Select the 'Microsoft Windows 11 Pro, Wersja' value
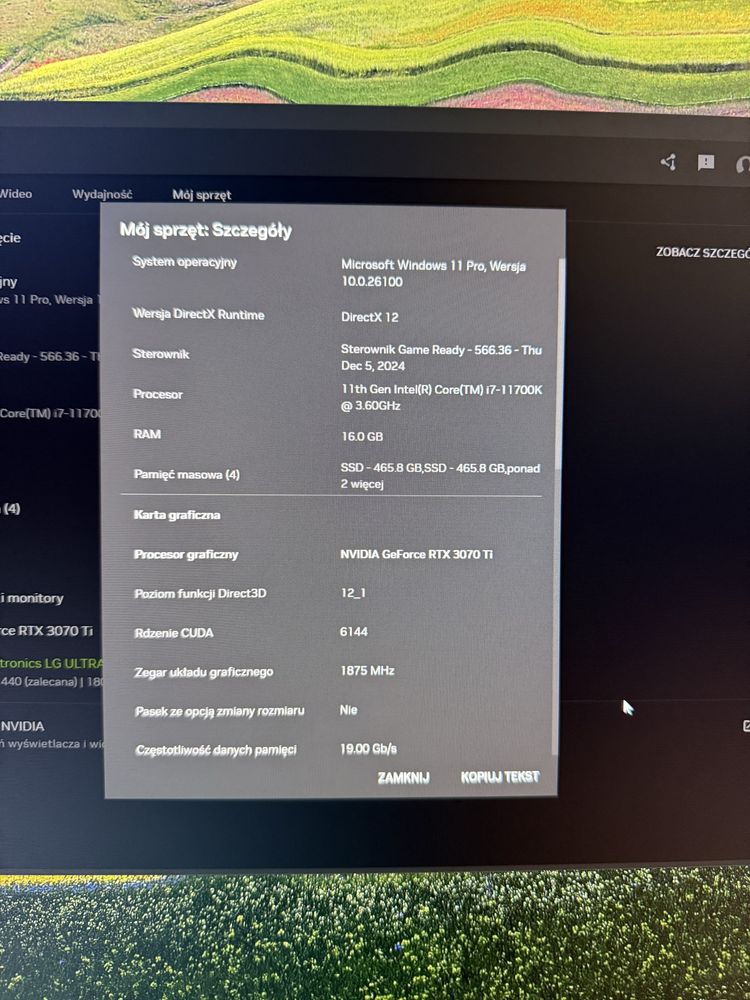 (434, 265)
